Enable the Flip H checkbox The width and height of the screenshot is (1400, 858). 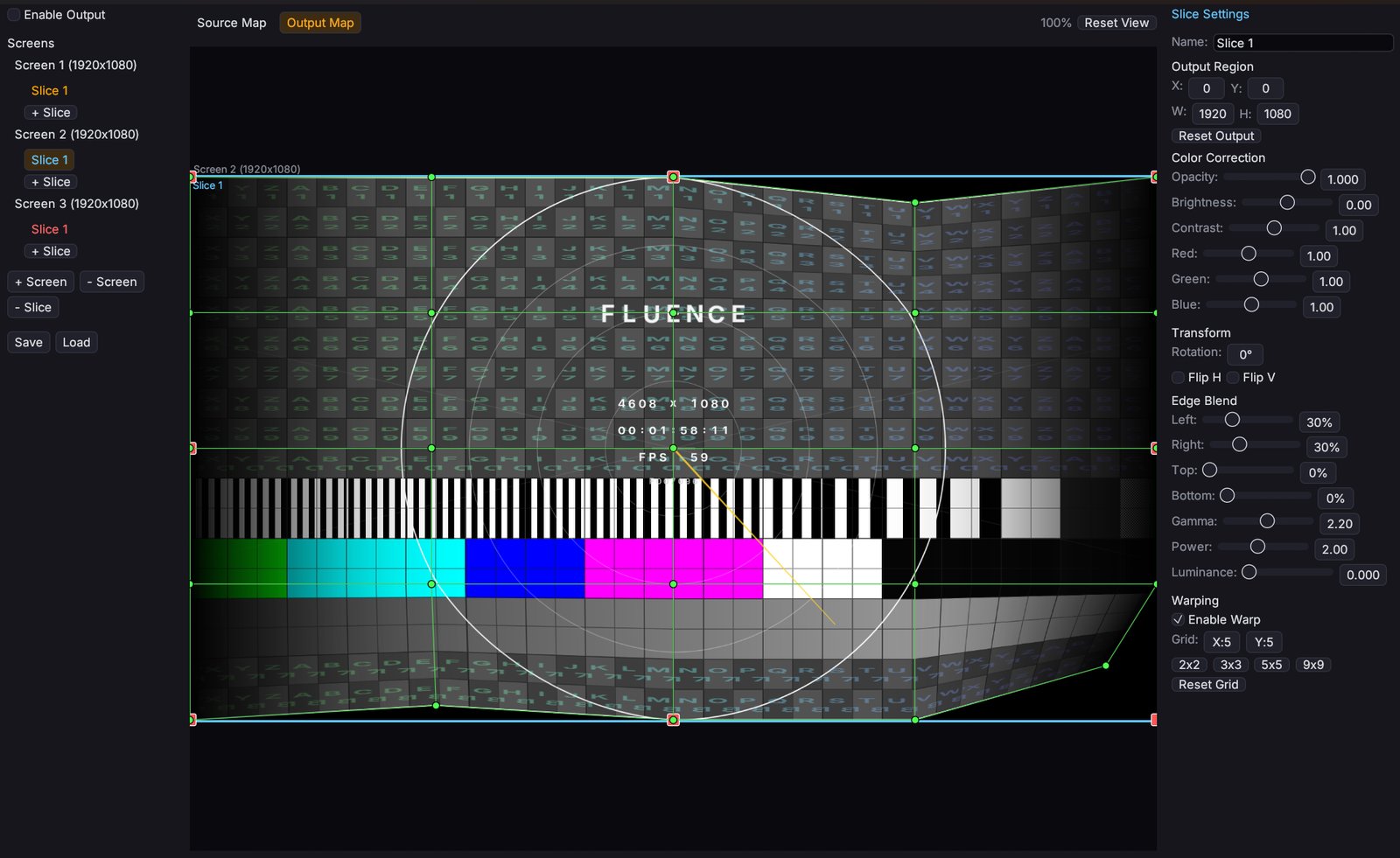click(1178, 377)
